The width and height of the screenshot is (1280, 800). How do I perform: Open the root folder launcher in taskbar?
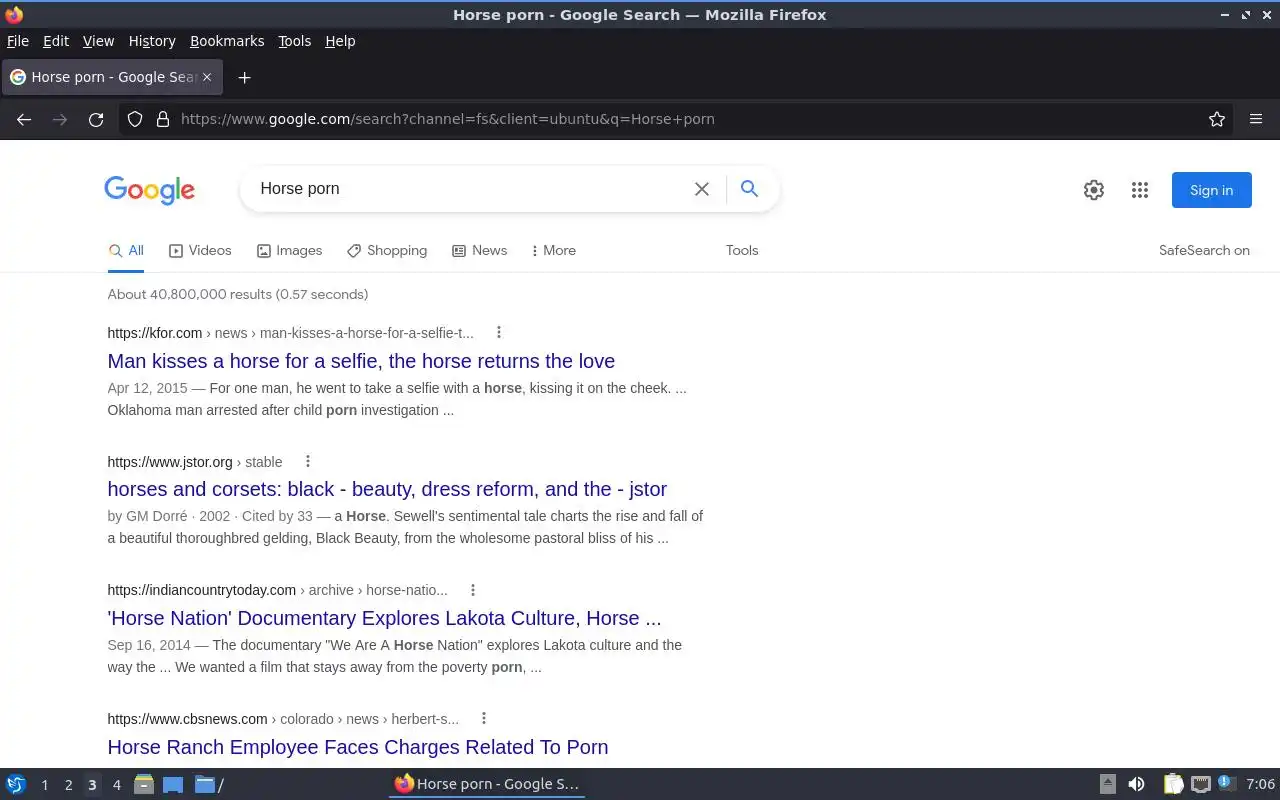tap(209, 785)
